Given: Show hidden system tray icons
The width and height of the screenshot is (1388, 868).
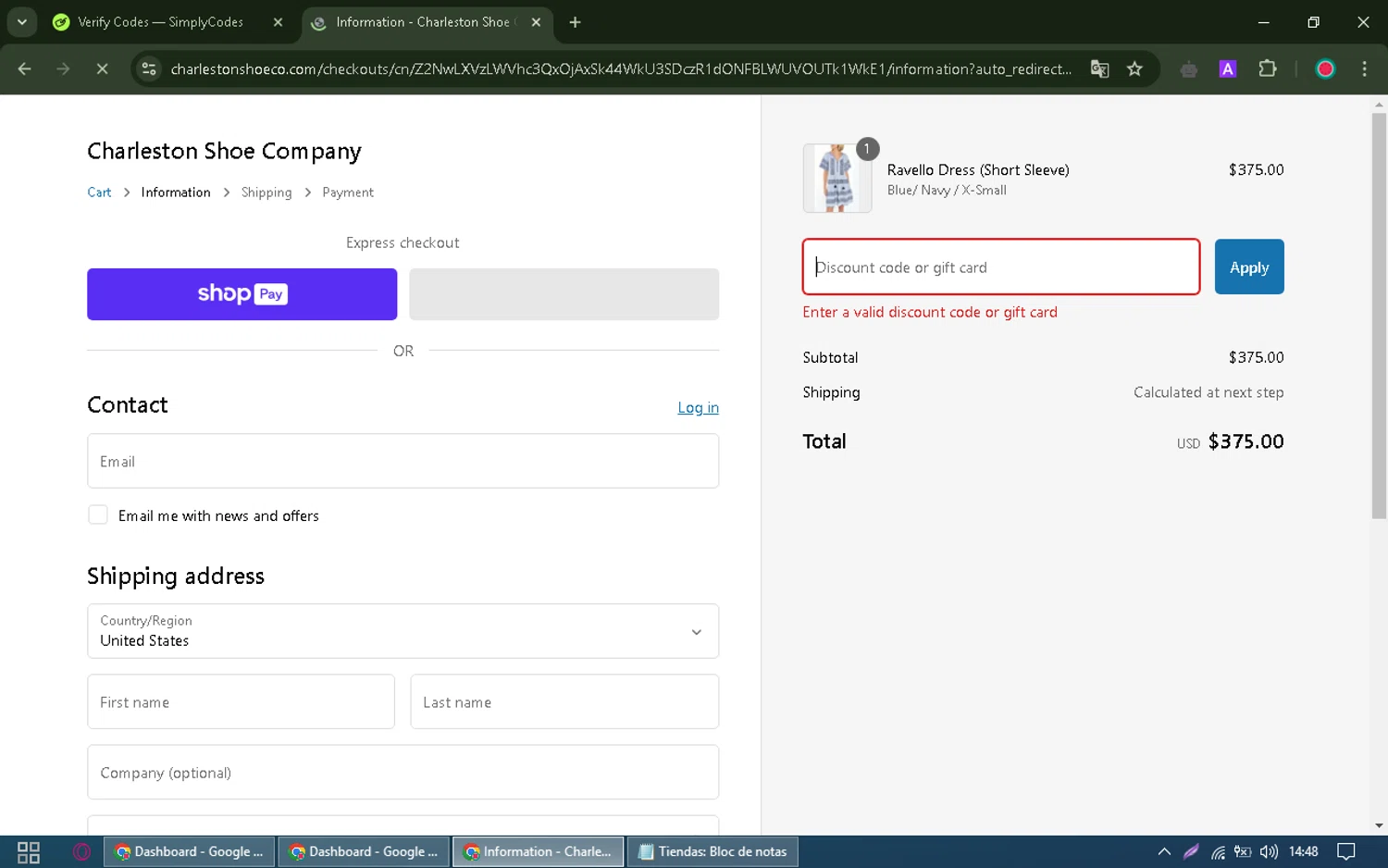Looking at the screenshot, I should 1164,851.
